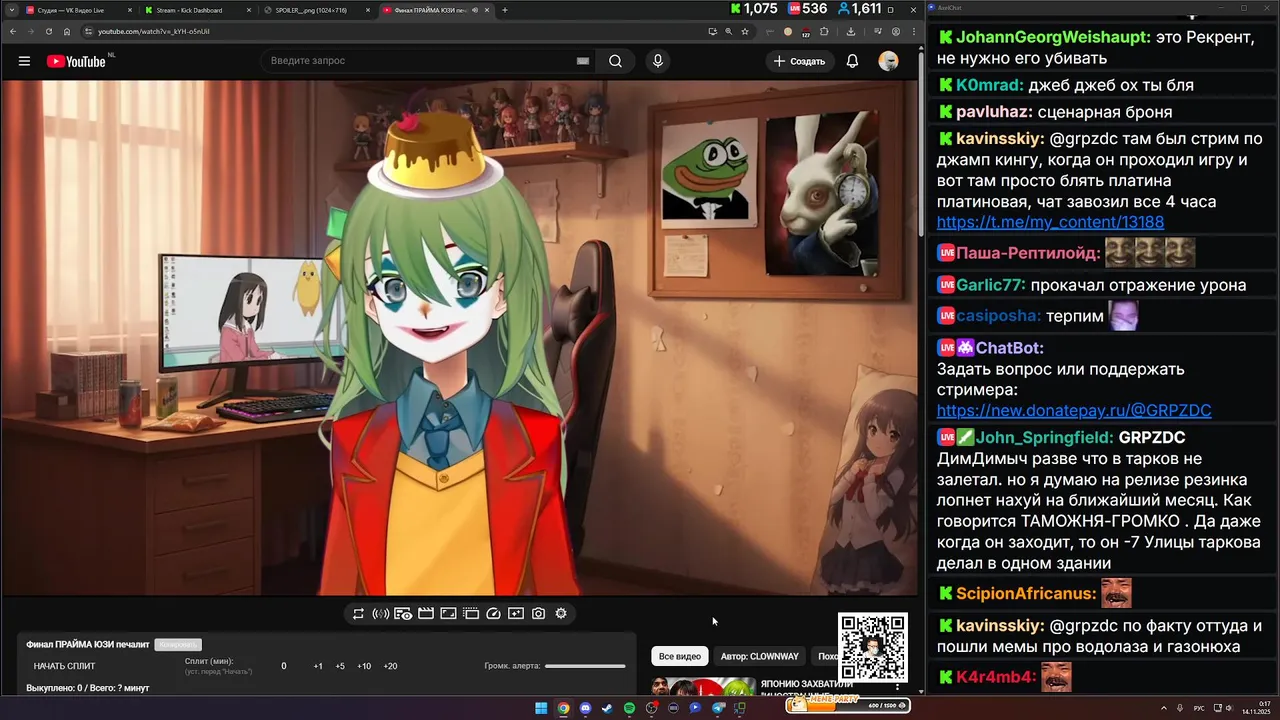This screenshot has height=720, width=1280.
Task: Open the browser extensions puzzle icon
Action: coord(824,31)
